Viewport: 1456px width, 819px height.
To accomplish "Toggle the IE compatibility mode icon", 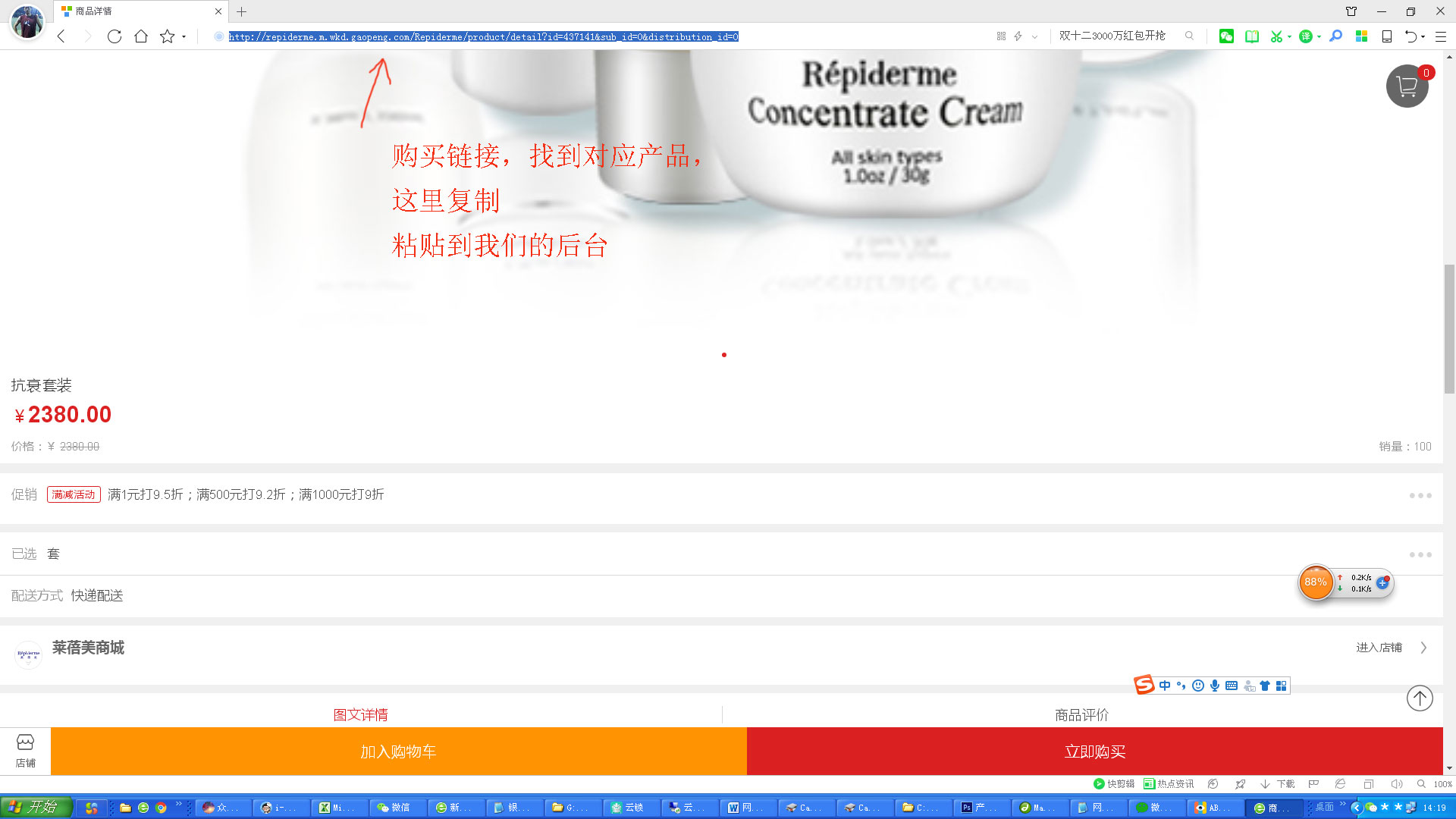I will [x=1340, y=784].
